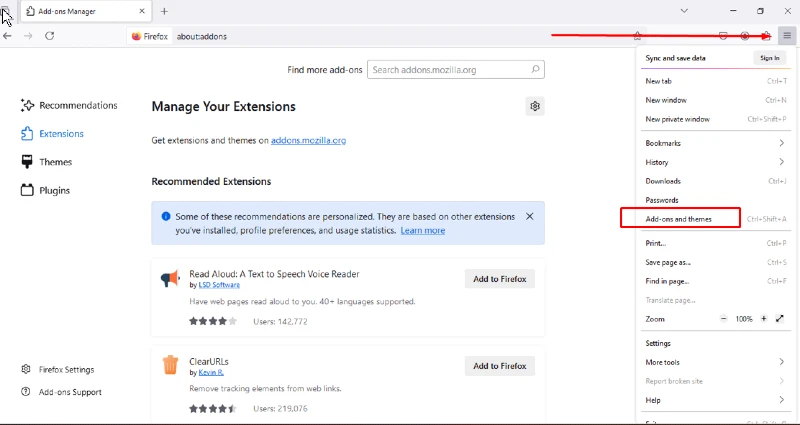Bookmark this page with the star icon
This screenshot has width=800, height=425.
637,36
